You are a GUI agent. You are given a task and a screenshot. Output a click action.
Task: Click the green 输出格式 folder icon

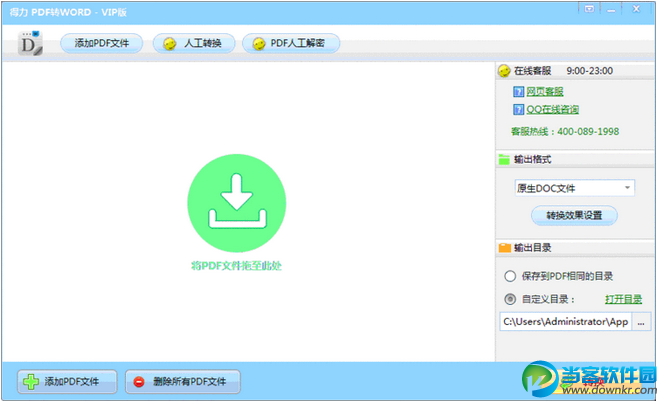pyautogui.click(x=504, y=159)
